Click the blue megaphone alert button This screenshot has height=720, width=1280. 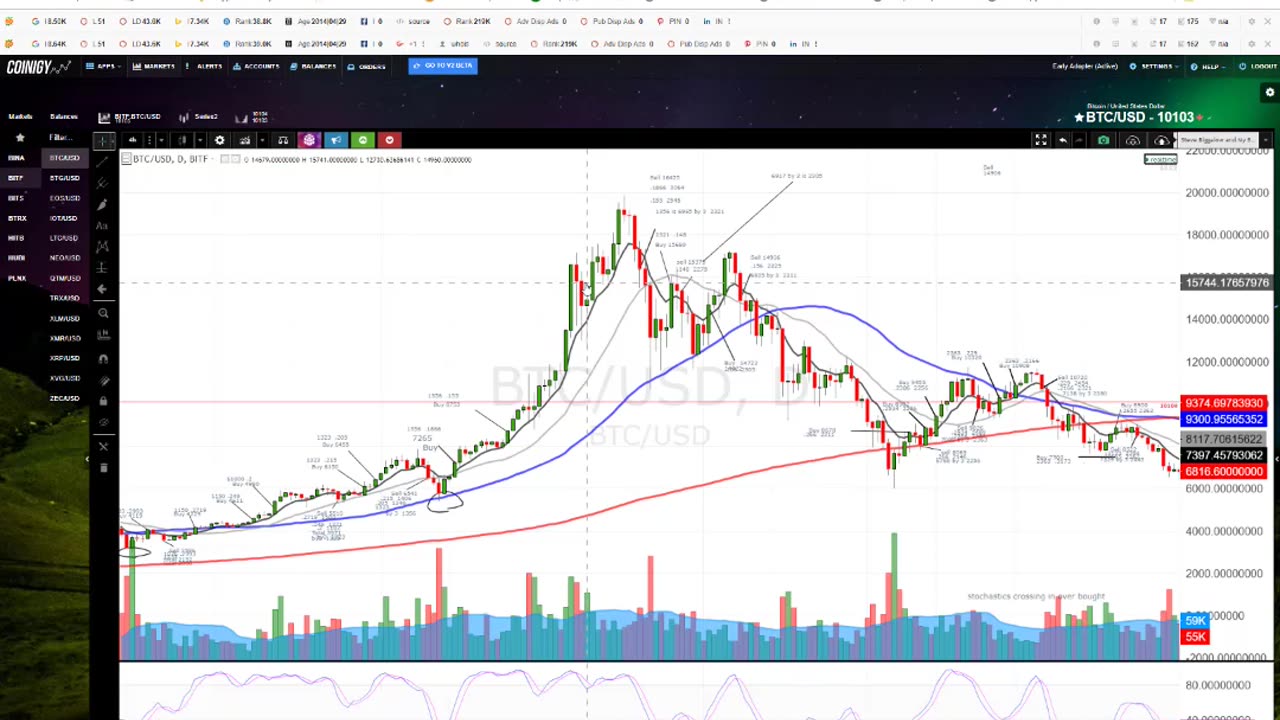[x=336, y=140]
